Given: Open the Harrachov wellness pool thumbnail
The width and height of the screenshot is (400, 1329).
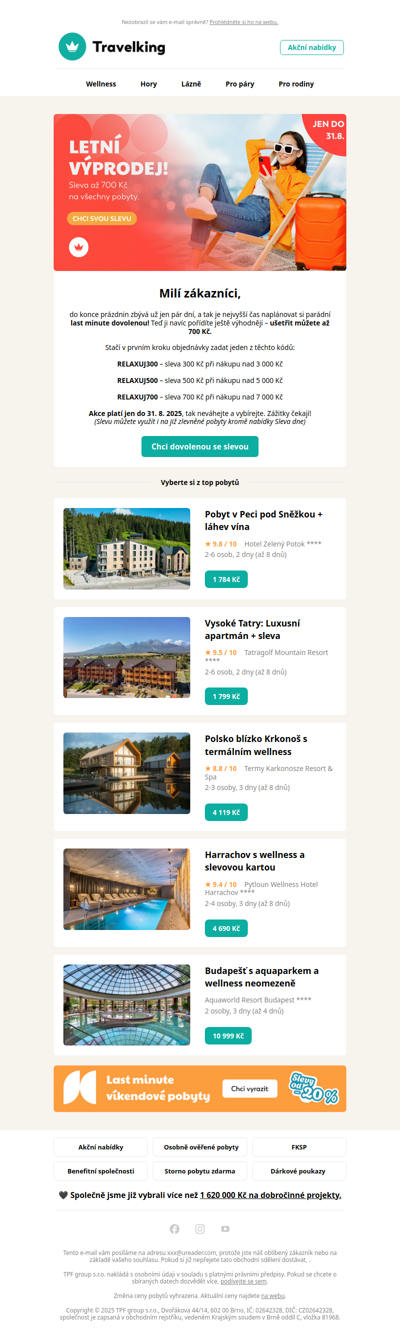Looking at the screenshot, I should pos(127,889).
